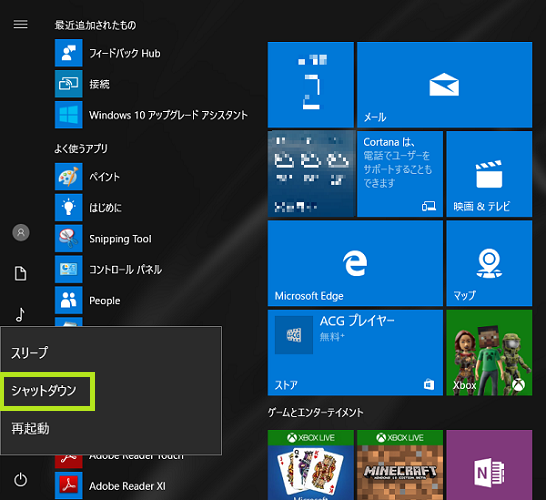Open the ストア ACG プレイヤー tile
This screenshot has width=546, height=500.
(355, 352)
